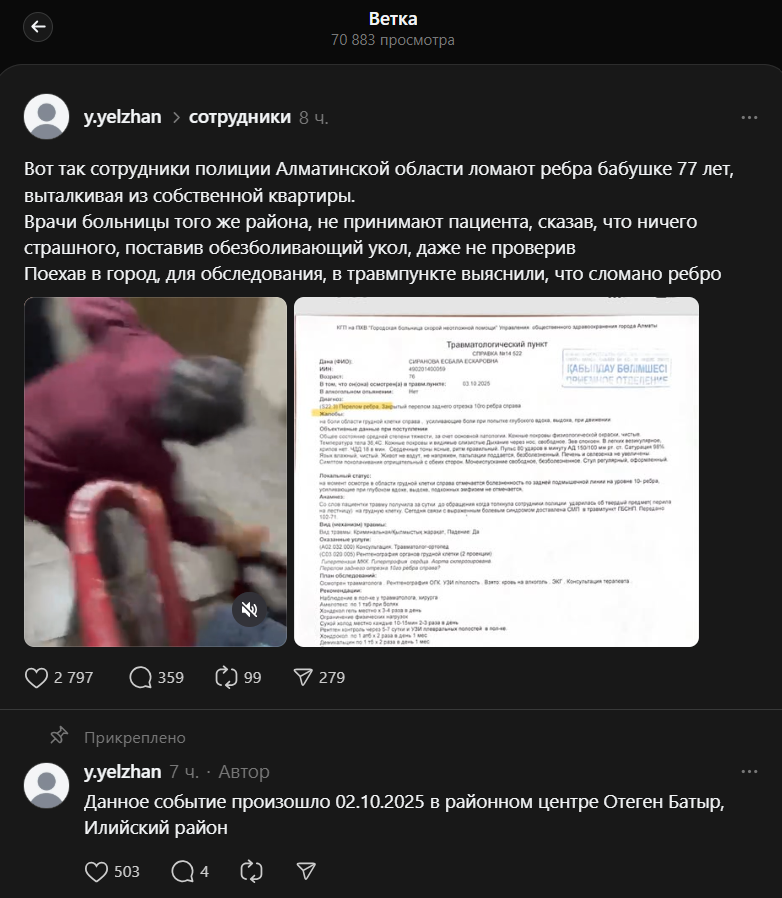Repost the main thread with 99 reposts

pyautogui.click(x=226, y=678)
